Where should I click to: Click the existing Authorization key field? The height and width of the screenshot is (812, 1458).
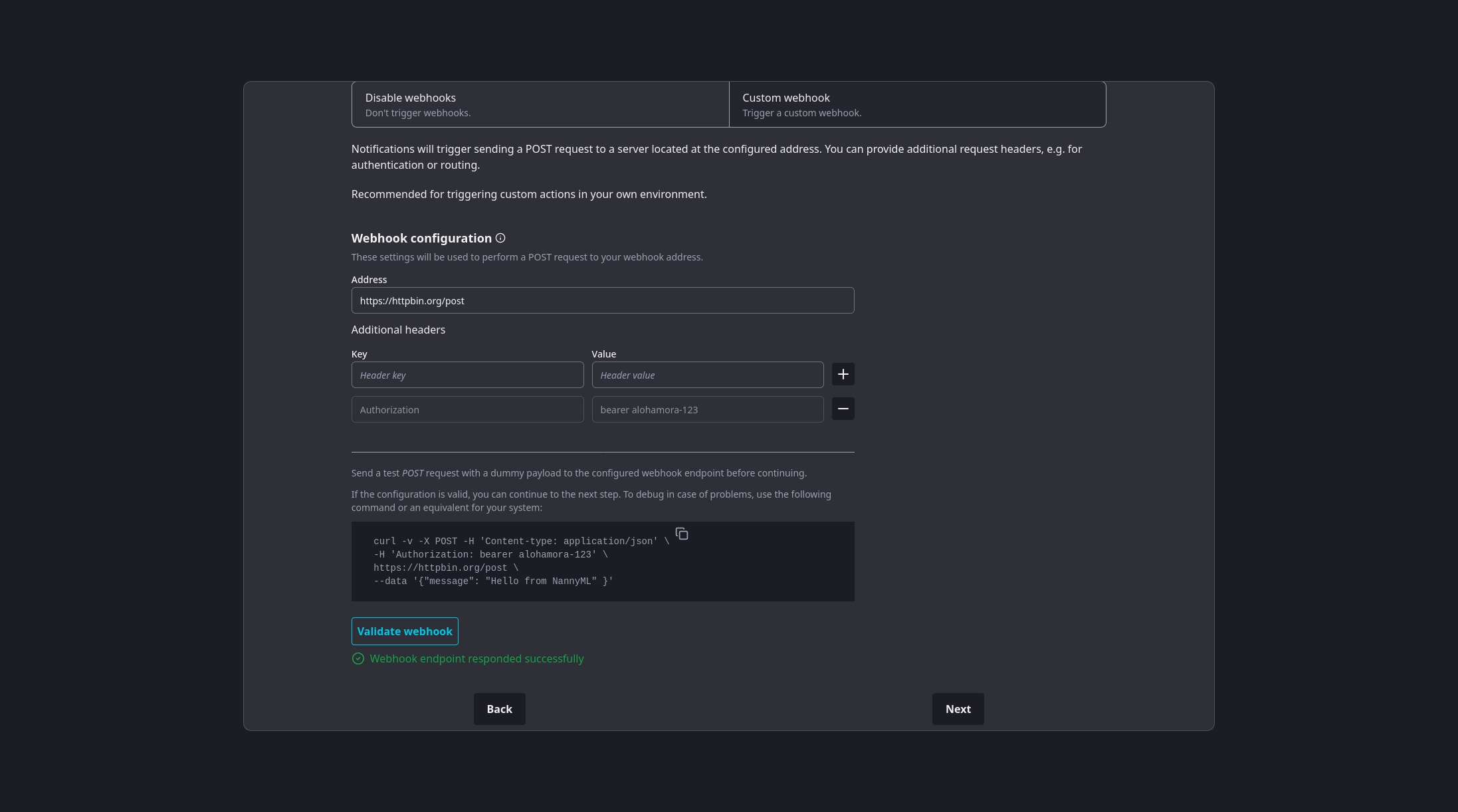[x=467, y=409]
